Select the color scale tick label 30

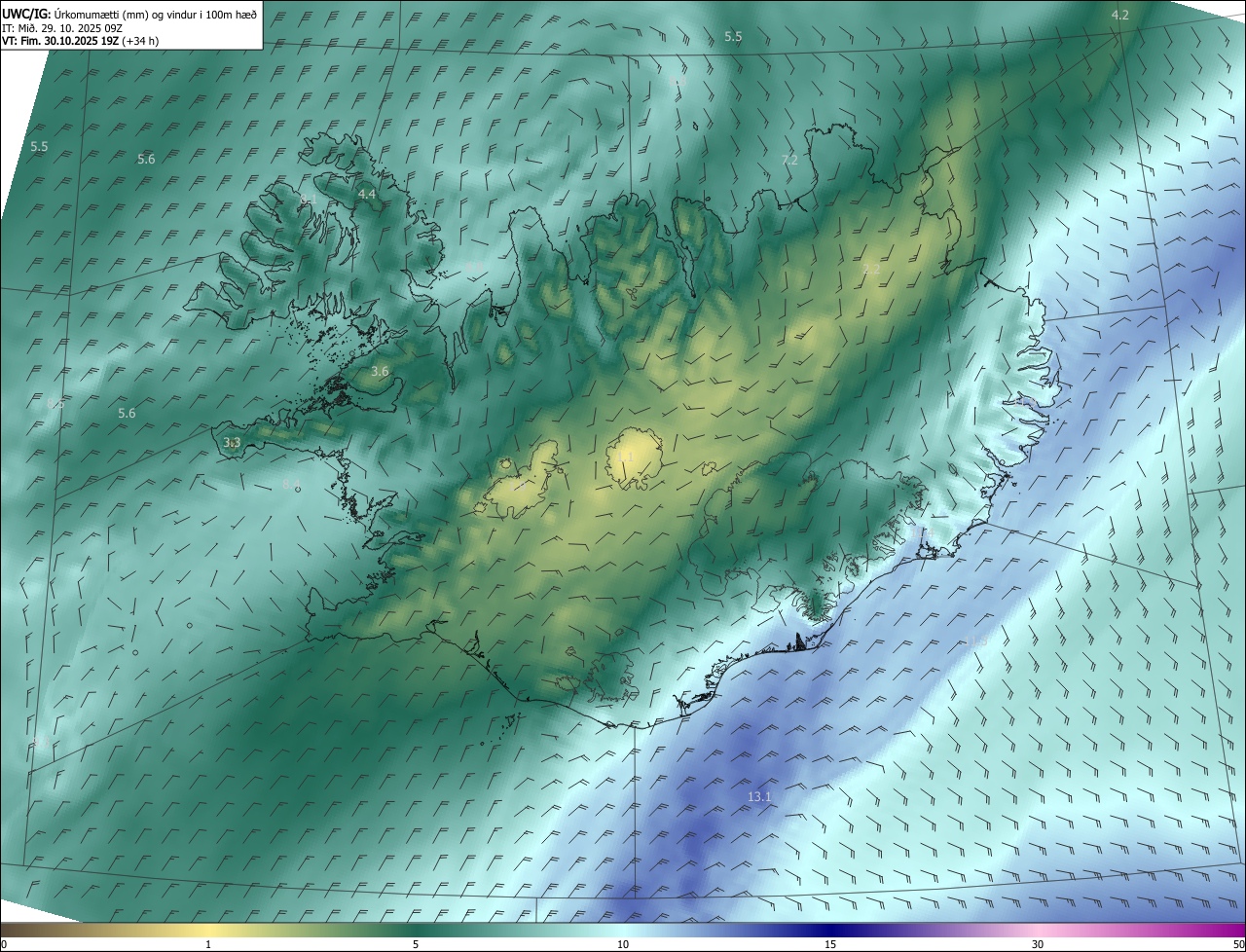click(x=1038, y=944)
